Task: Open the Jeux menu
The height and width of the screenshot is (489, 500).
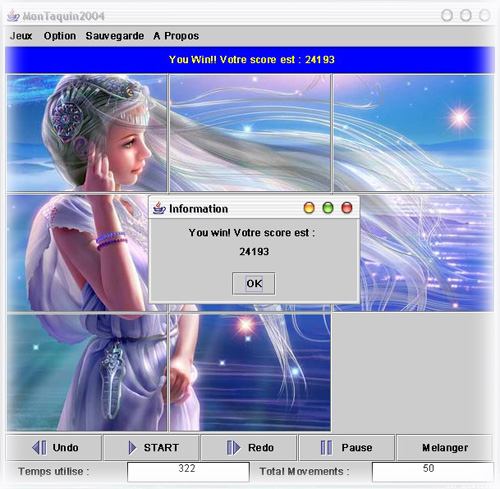Action: pos(21,36)
